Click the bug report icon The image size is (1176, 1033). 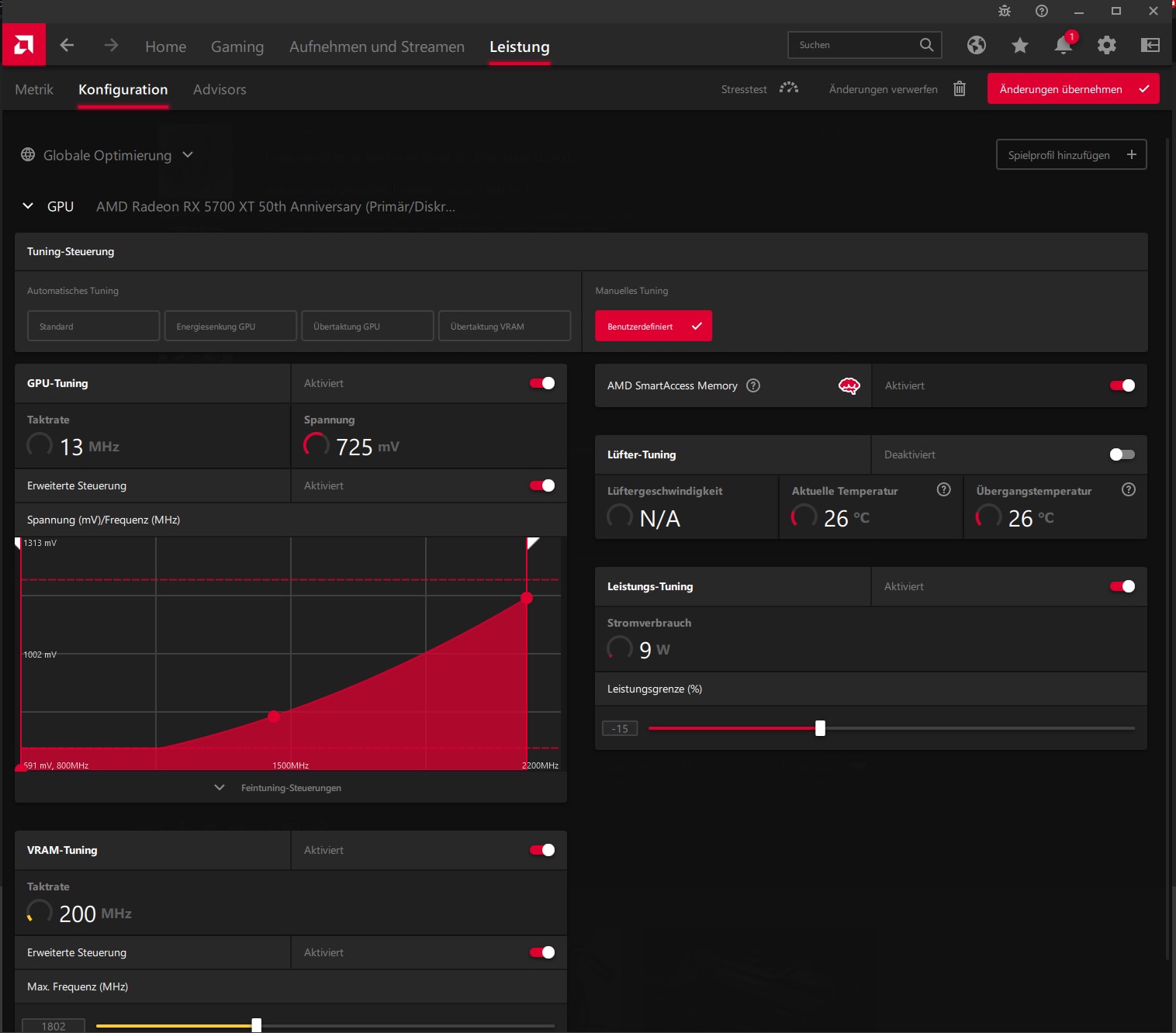coord(1005,11)
